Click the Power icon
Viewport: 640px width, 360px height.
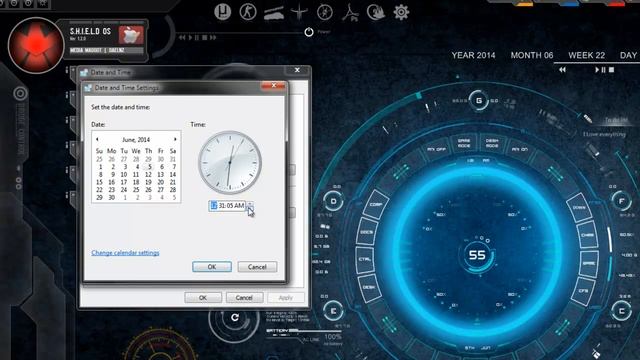[309, 32]
